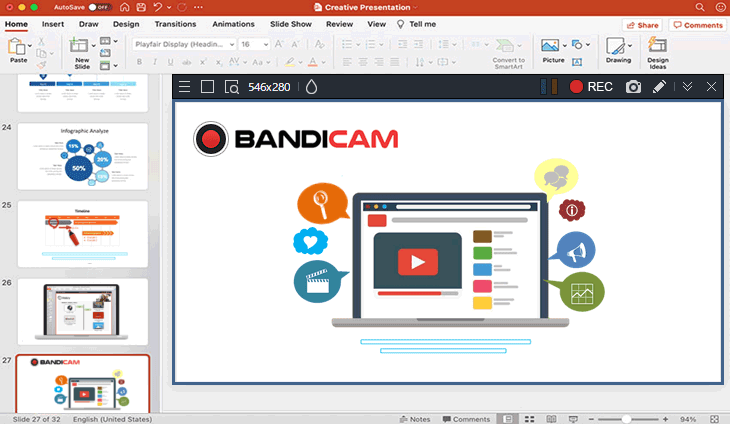
Task: Toggle AutoSave switch
Action: pos(99,7)
